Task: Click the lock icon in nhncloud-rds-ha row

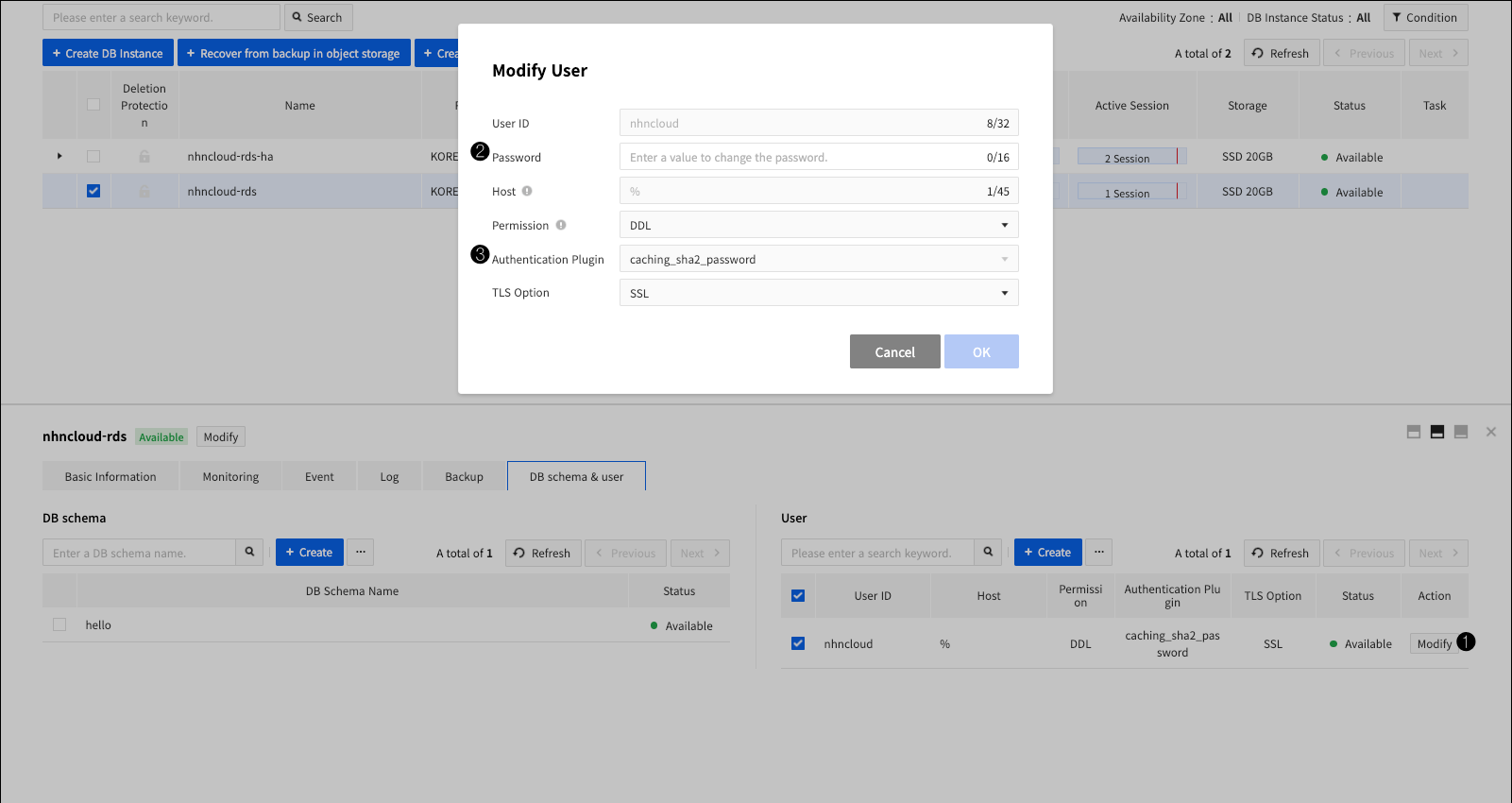Action: (144, 157)
